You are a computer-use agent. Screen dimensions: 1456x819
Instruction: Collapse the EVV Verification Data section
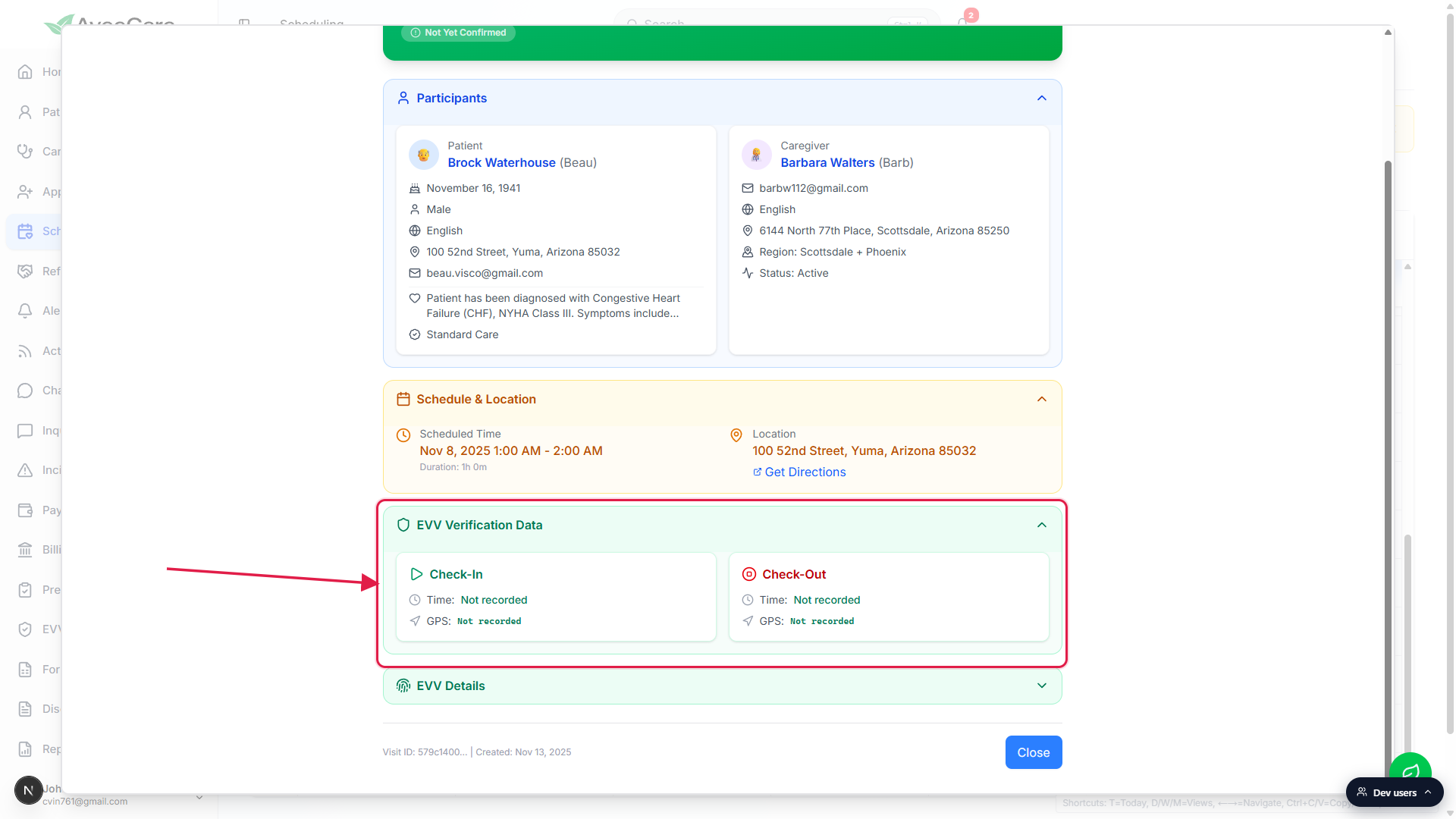1042,525
